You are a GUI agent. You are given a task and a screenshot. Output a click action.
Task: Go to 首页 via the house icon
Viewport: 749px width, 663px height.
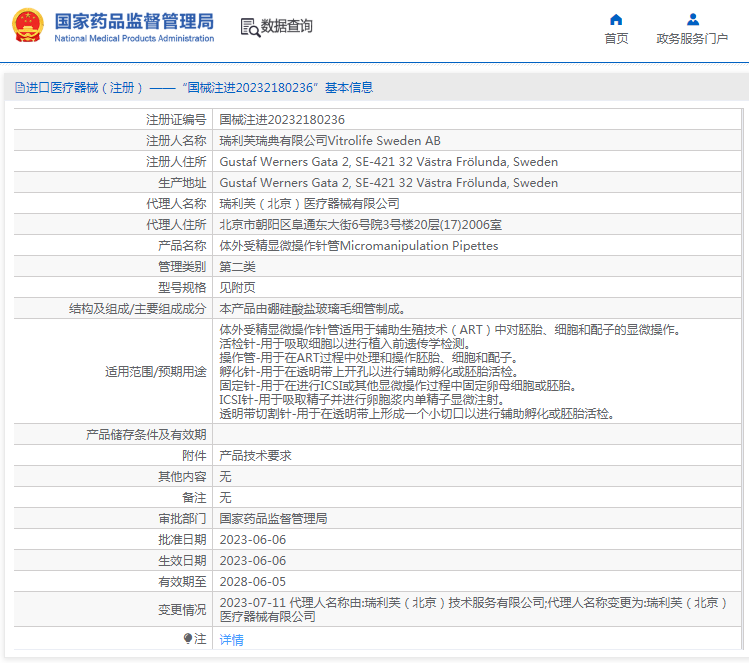click(616, 20)
